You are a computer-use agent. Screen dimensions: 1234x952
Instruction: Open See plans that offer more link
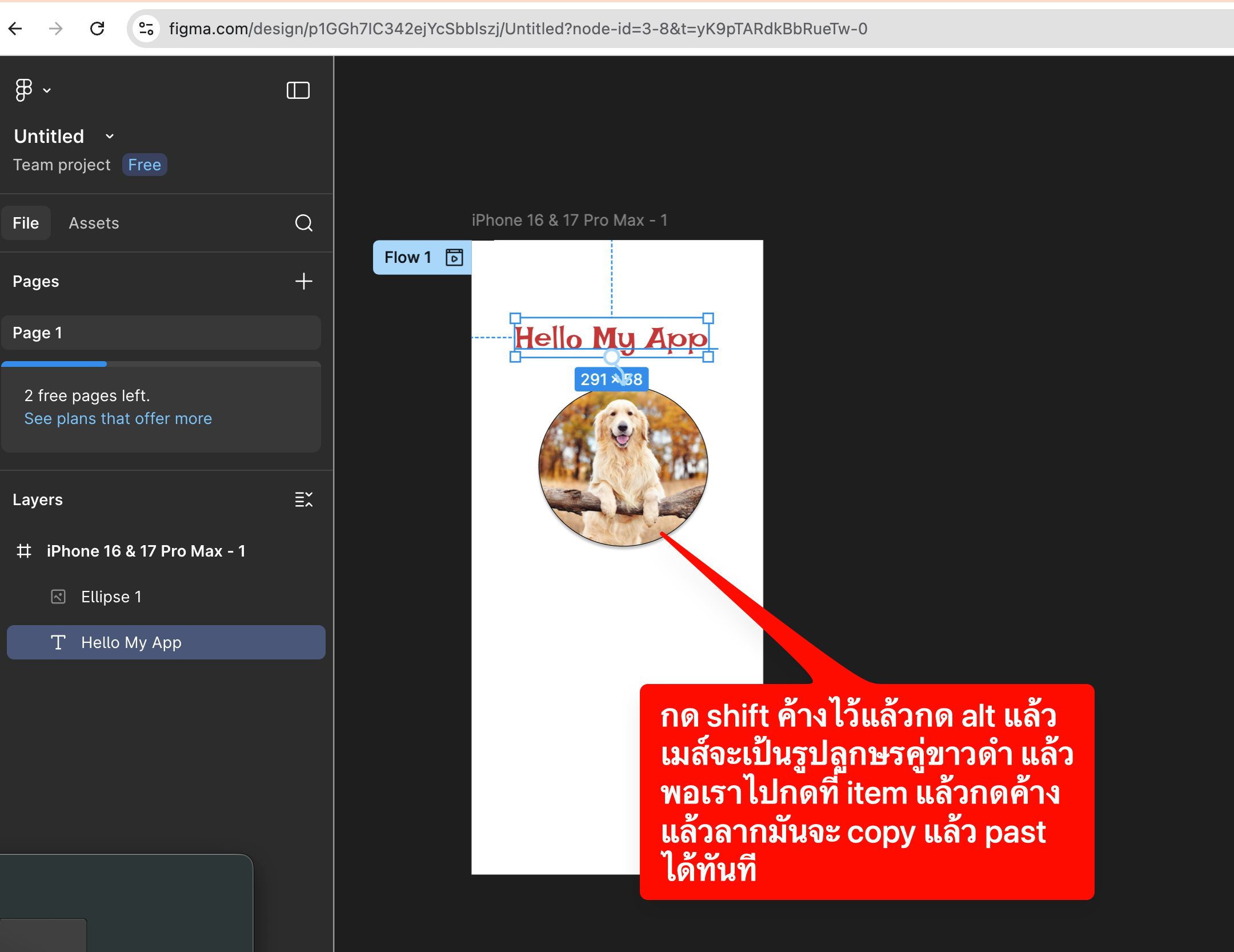click(x=118, y=418)
